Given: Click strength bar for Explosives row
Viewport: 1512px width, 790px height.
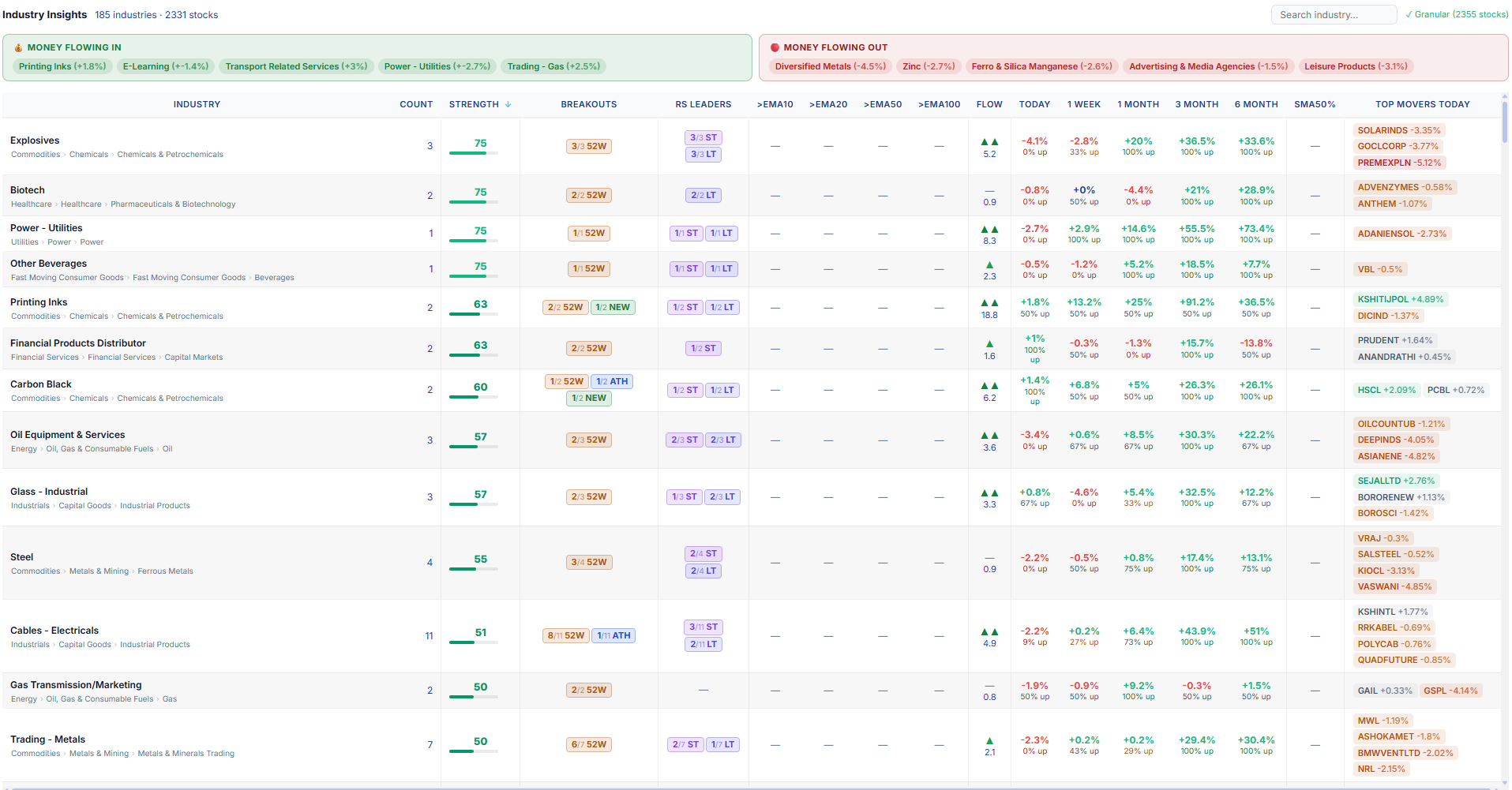Looking at the screenshot, I should coord(474,153).
